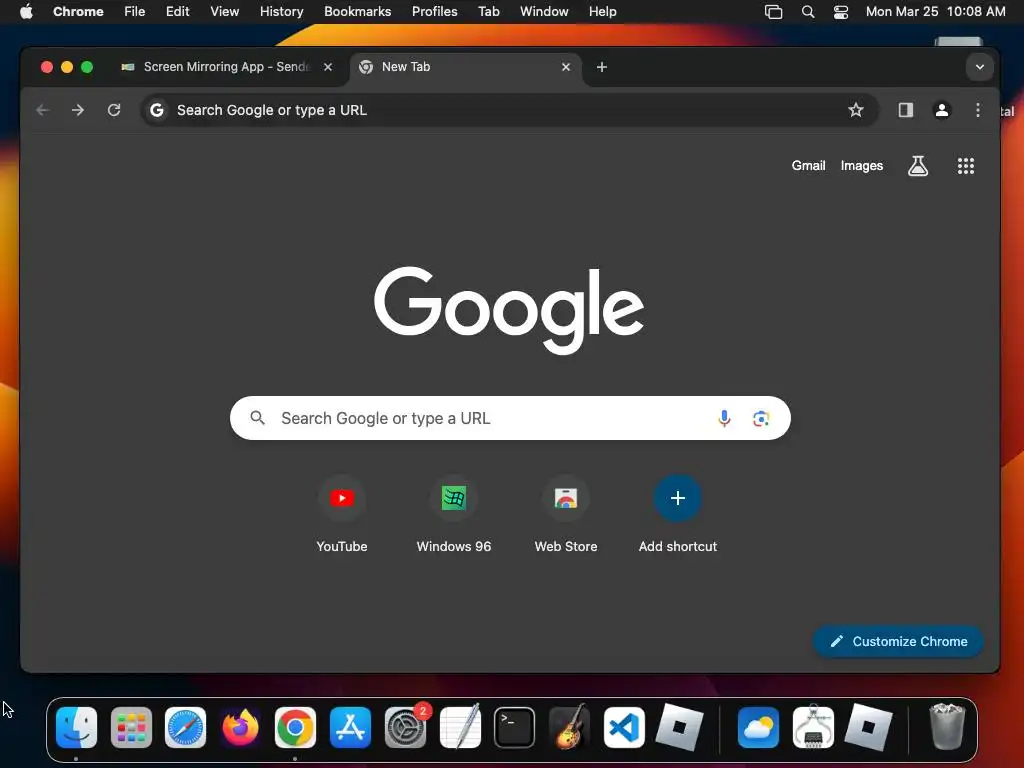Open Launchpad from the Dock
Viewport: 1024px width, 768px height.
tap(131, 728)
